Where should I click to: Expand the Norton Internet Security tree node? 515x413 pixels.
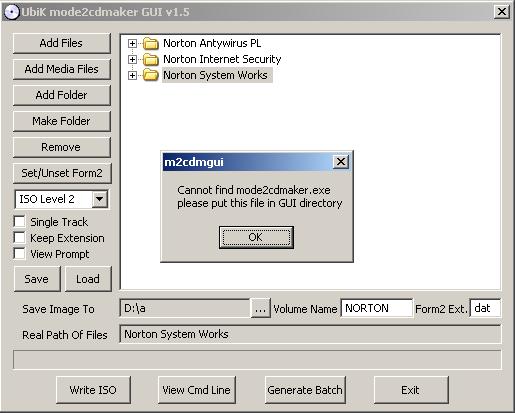click(132, 59)
